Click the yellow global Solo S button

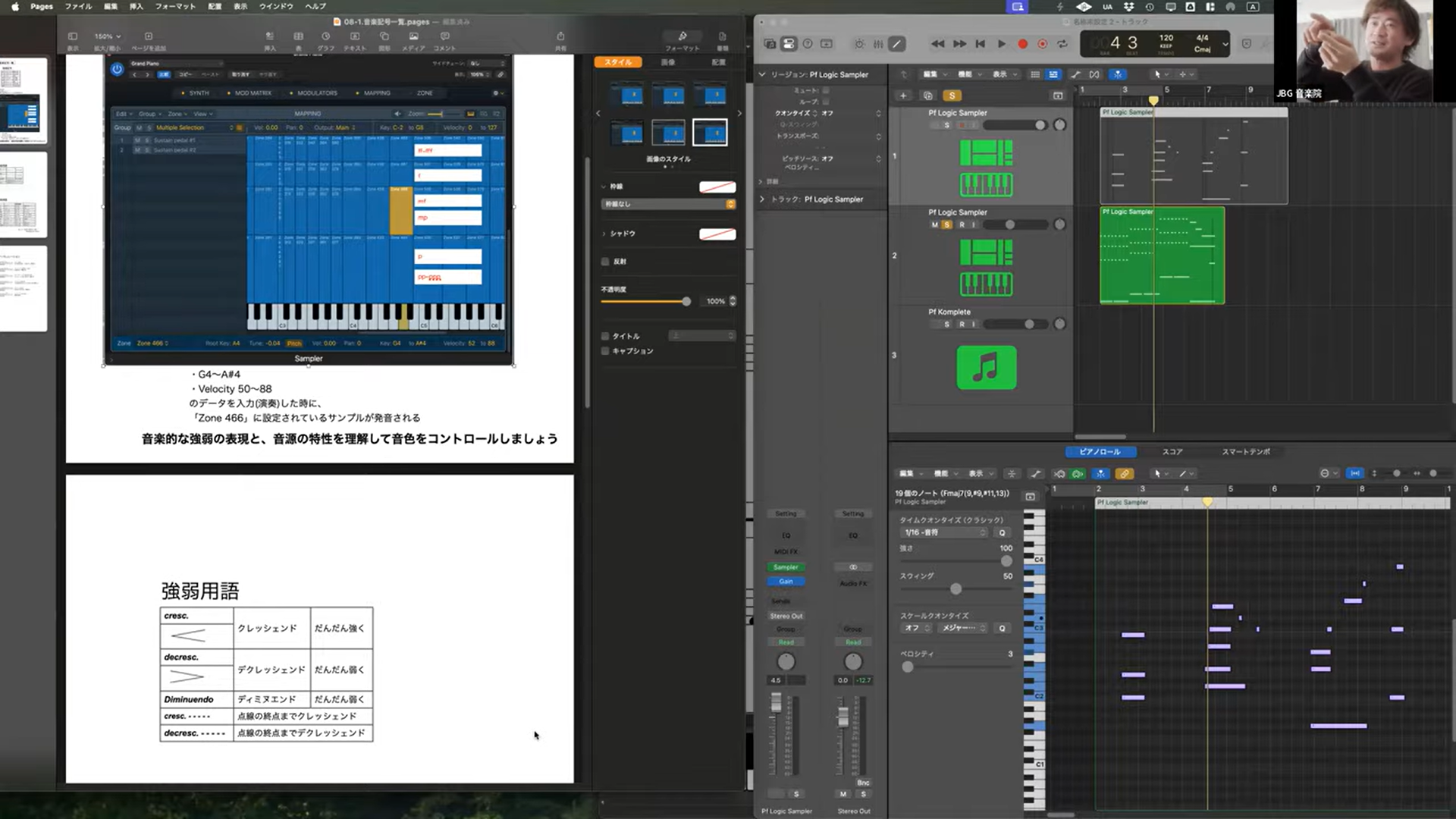coord(952,96)
